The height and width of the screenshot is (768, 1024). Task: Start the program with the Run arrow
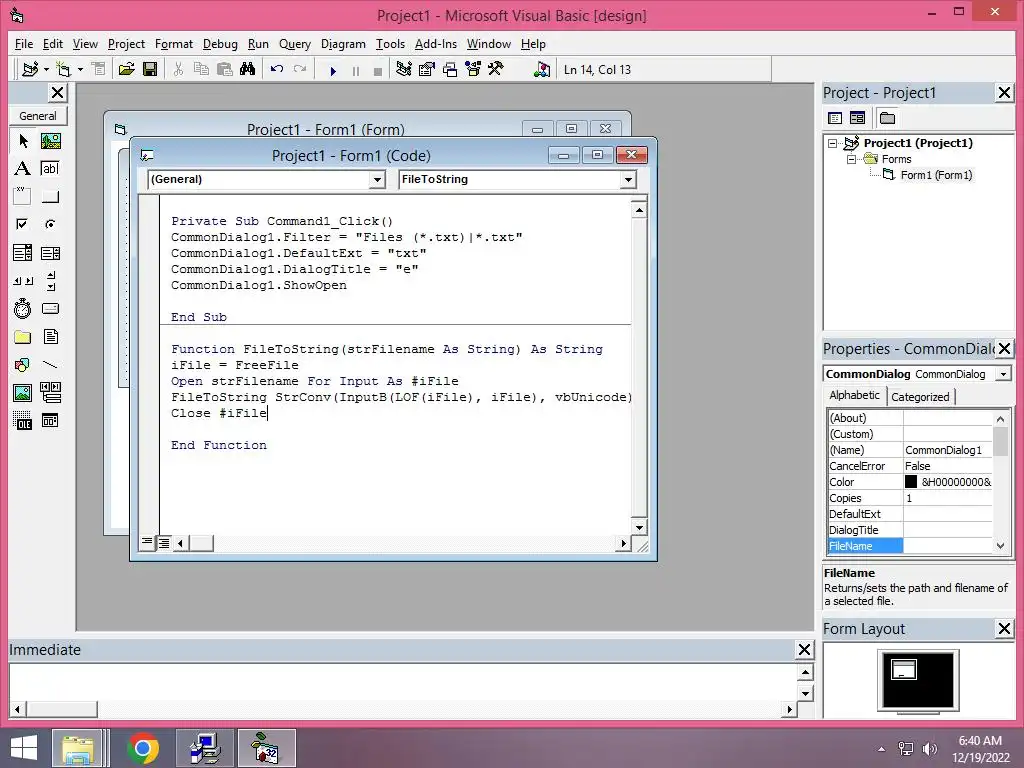click(333, 71)
